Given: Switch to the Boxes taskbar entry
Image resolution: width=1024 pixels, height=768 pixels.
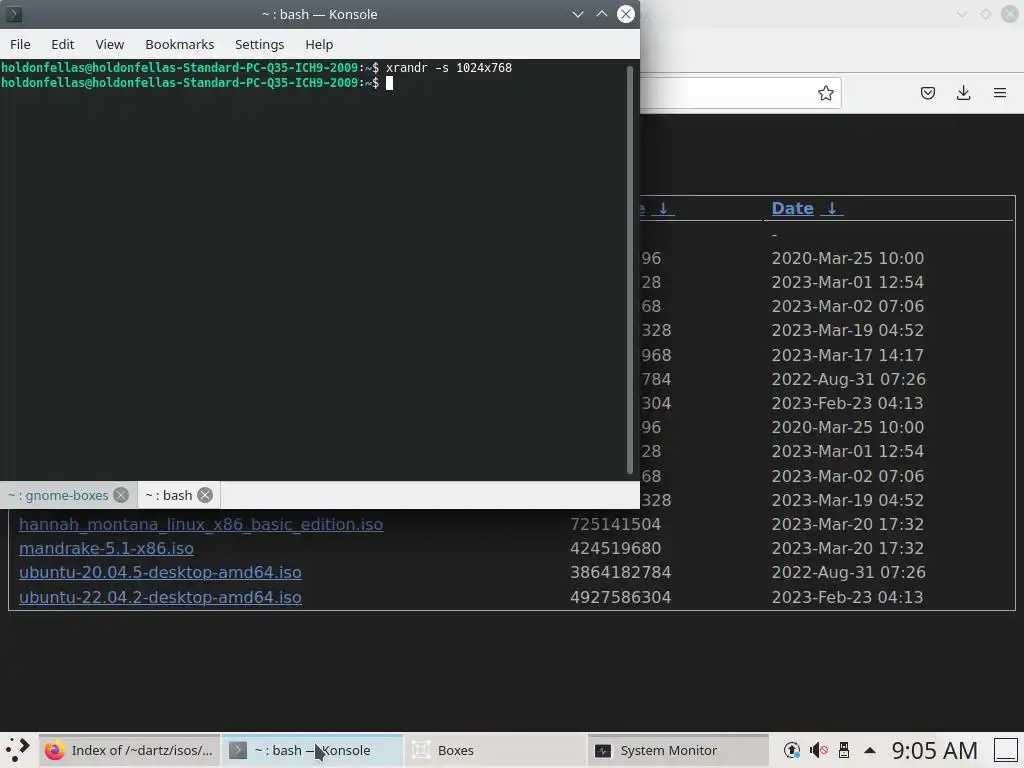Looking at the screenshot, I should coord(496,750).
